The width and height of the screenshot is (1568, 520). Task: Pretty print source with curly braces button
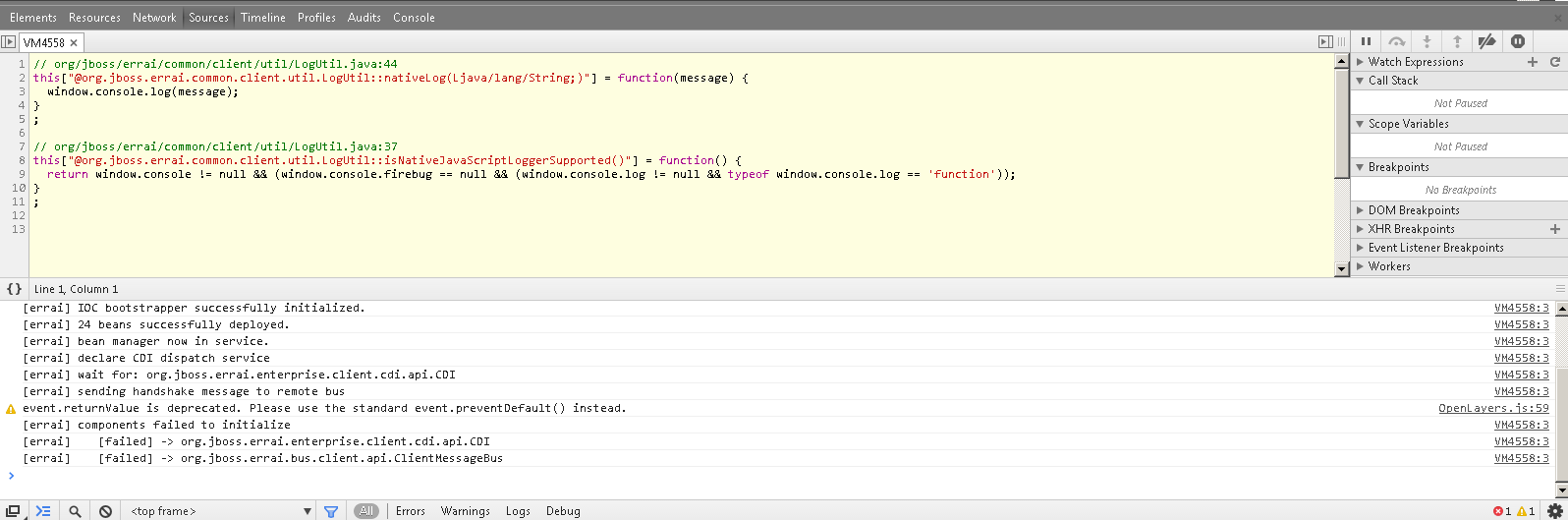point(14,289)
